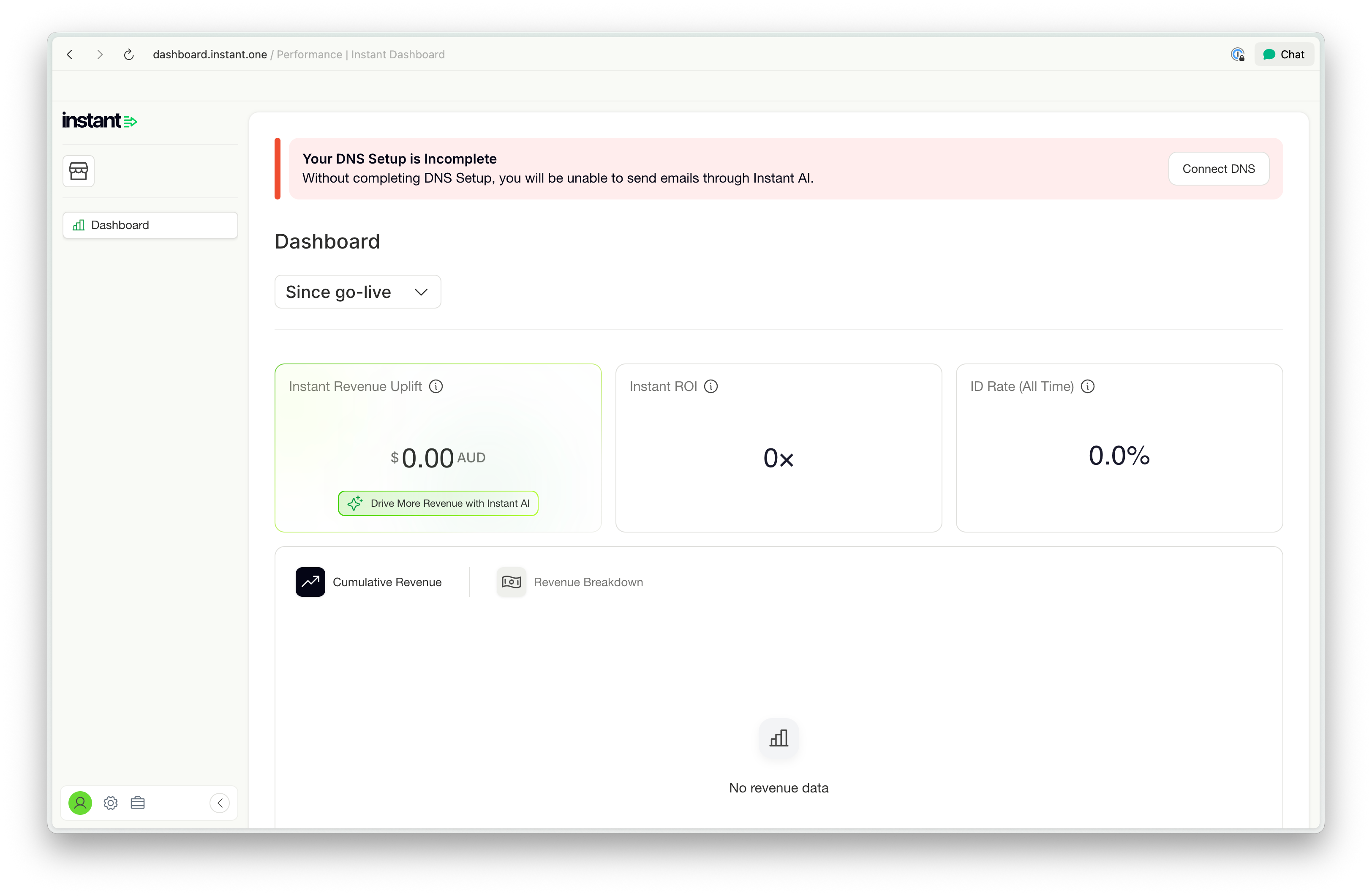
Task: Reload the page with the refresh icon
Action: click(x=129, y=54)
